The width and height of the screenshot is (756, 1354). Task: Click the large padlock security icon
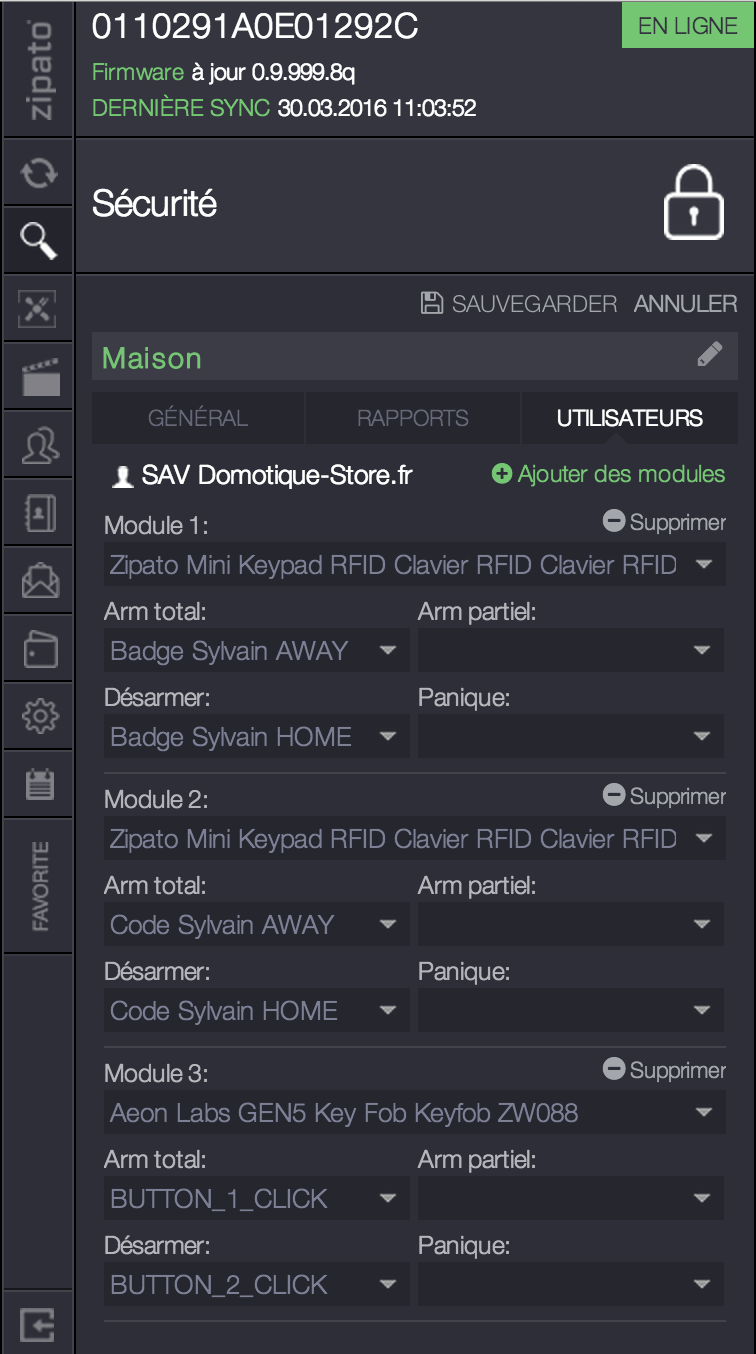tap(694, 203)
